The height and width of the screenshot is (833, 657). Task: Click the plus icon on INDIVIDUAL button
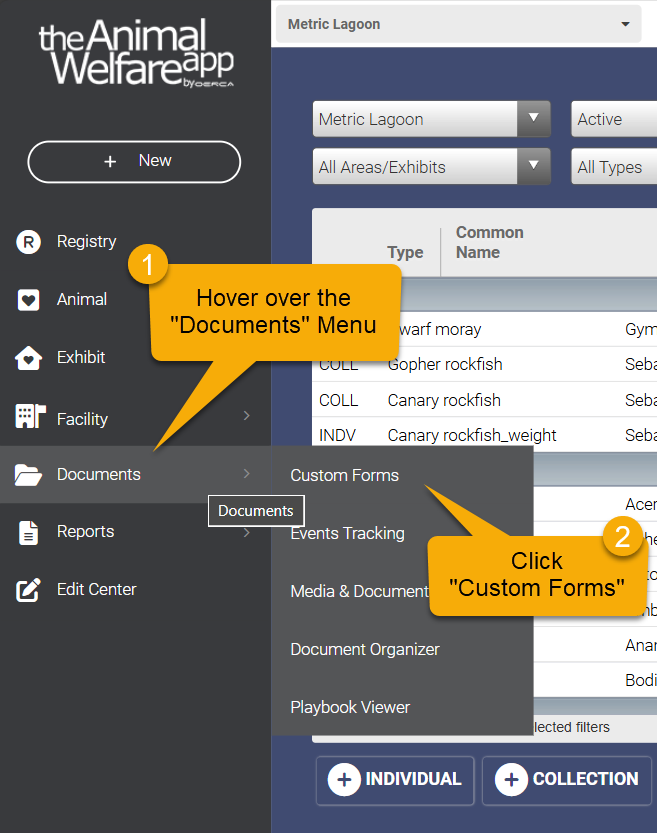coord(344,779)
